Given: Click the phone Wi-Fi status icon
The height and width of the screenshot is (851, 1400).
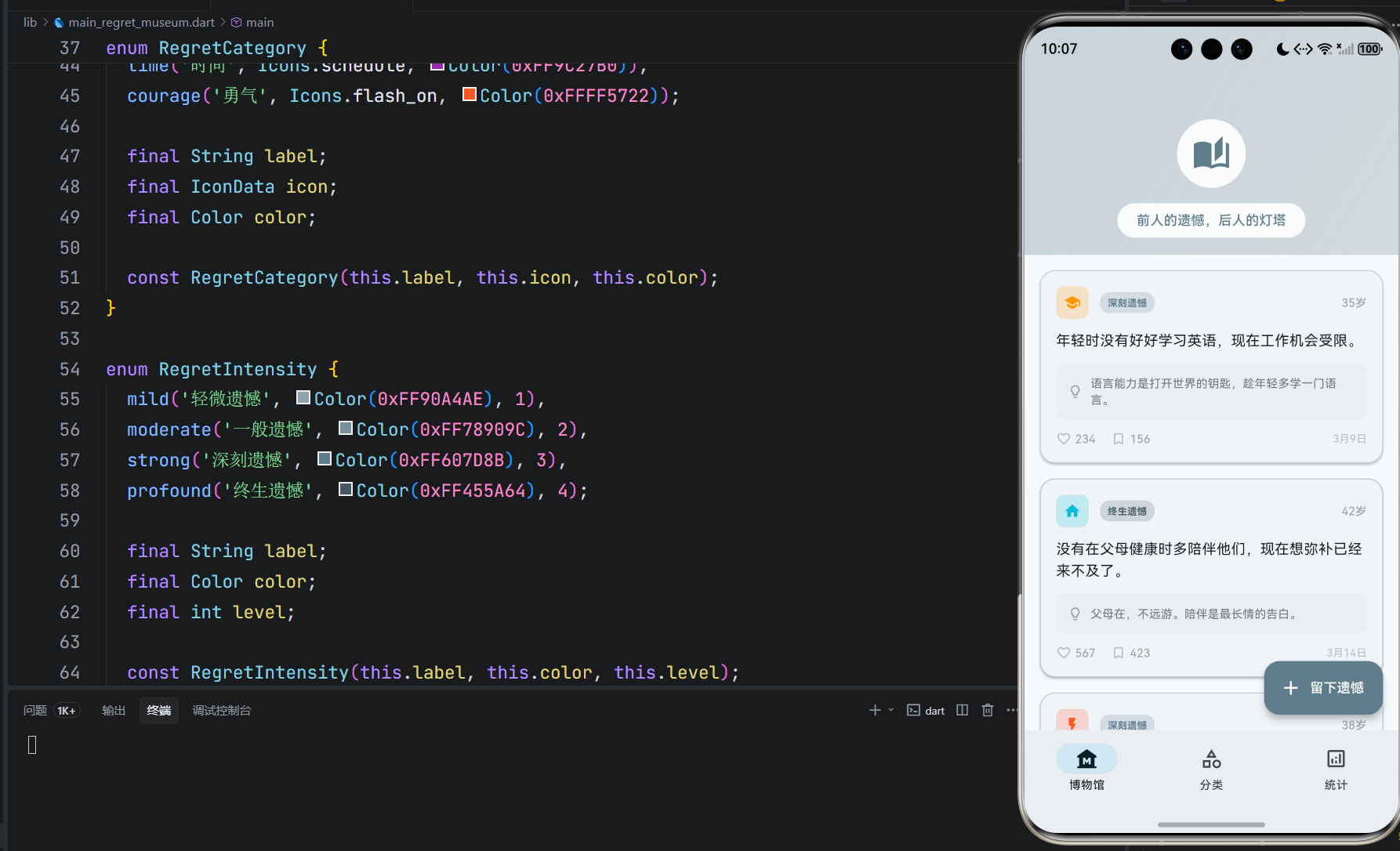Looking at the screenshot, I should click(1325, 49).
